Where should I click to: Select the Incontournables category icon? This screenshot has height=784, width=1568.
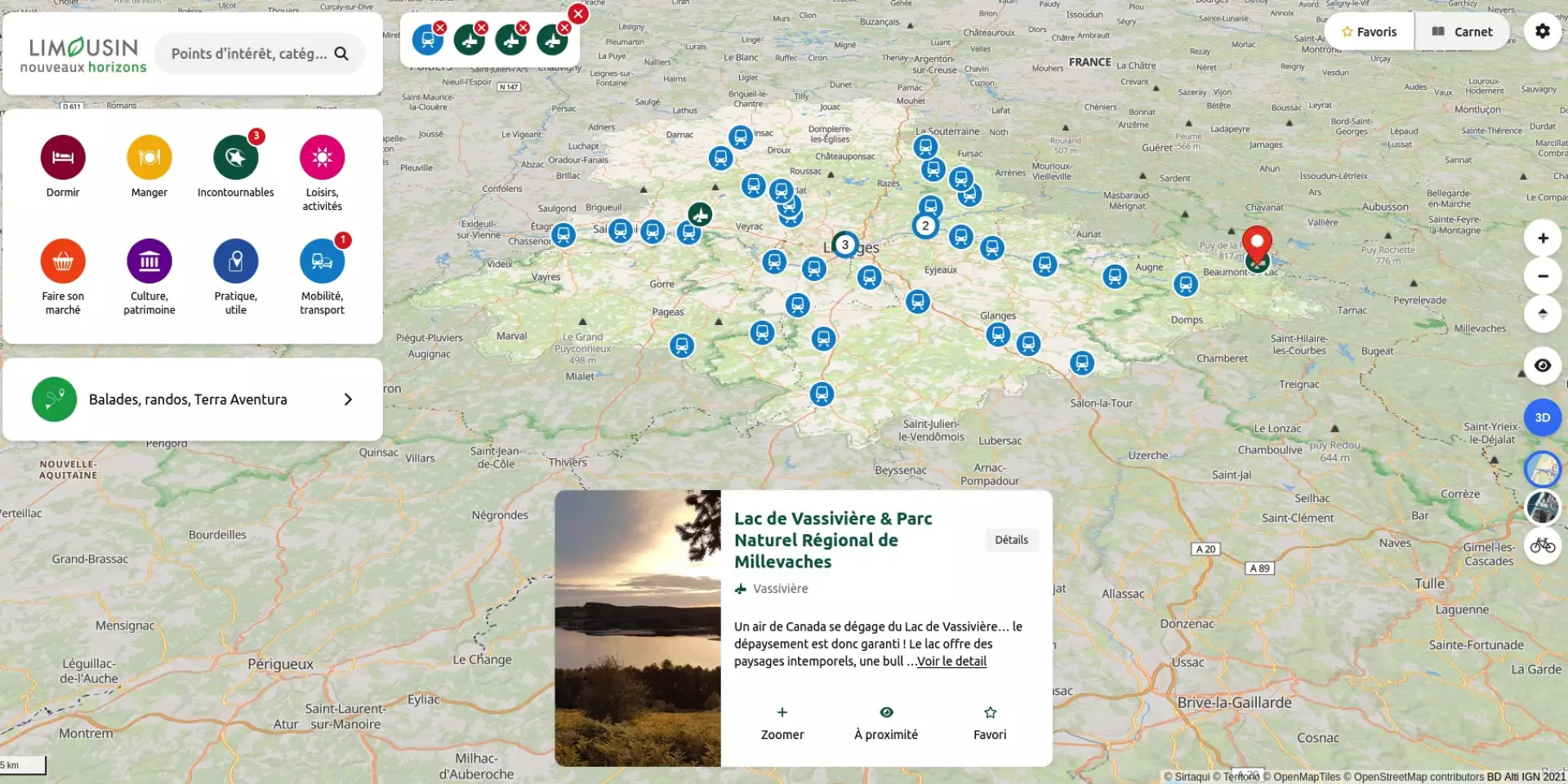[236, 157]
